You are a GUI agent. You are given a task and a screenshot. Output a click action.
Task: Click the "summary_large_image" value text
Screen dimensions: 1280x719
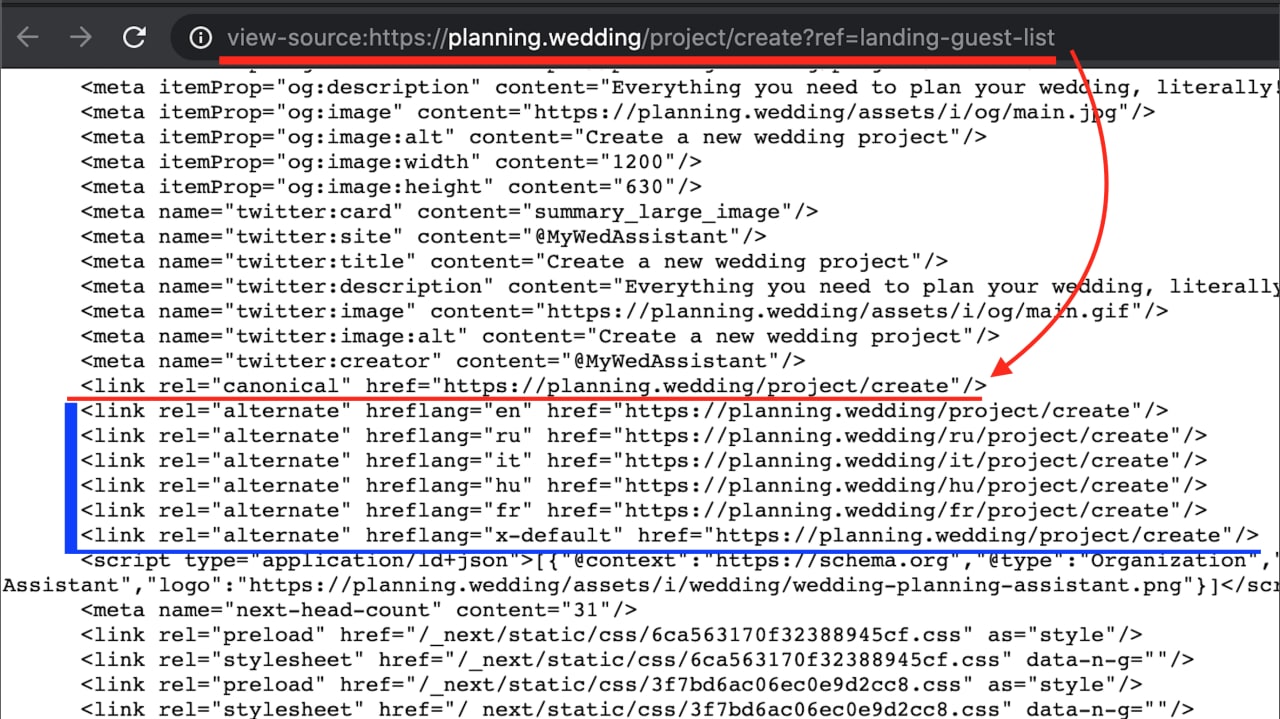coord(657,212)
